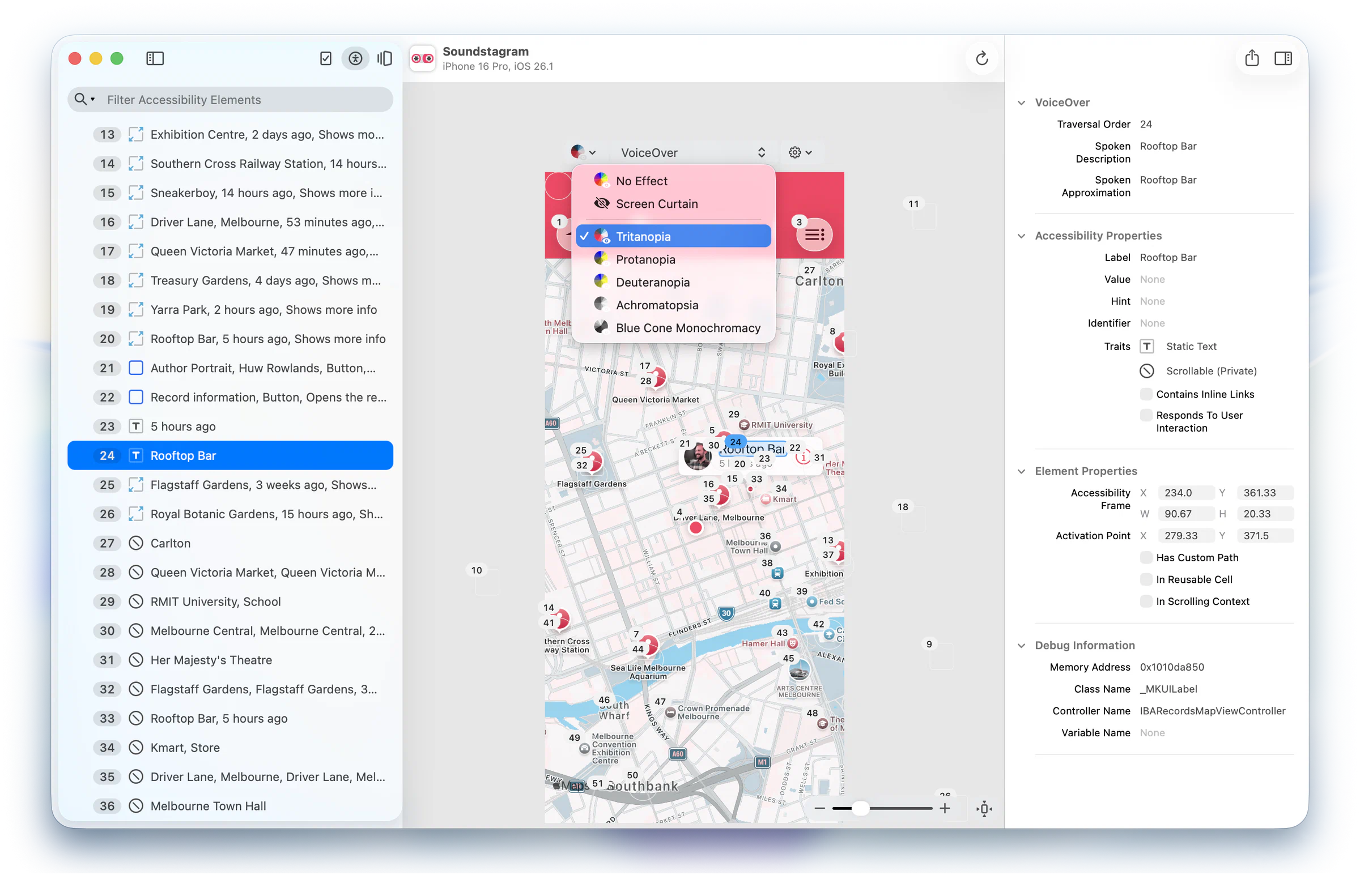Viewport: 1360px width, 896px height.
Task: Select row 36 Melbourne Town Hall
Action: 231,806
